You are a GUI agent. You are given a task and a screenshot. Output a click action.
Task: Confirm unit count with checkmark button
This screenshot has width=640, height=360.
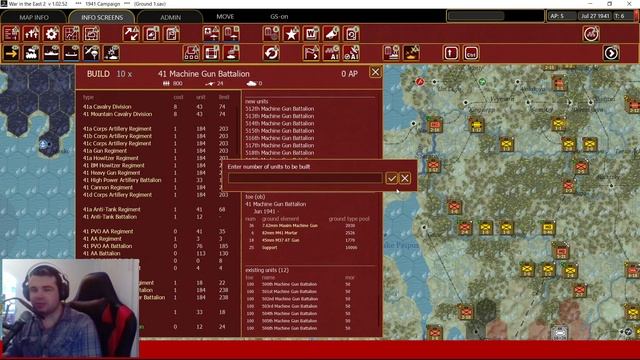click(392, 178)
